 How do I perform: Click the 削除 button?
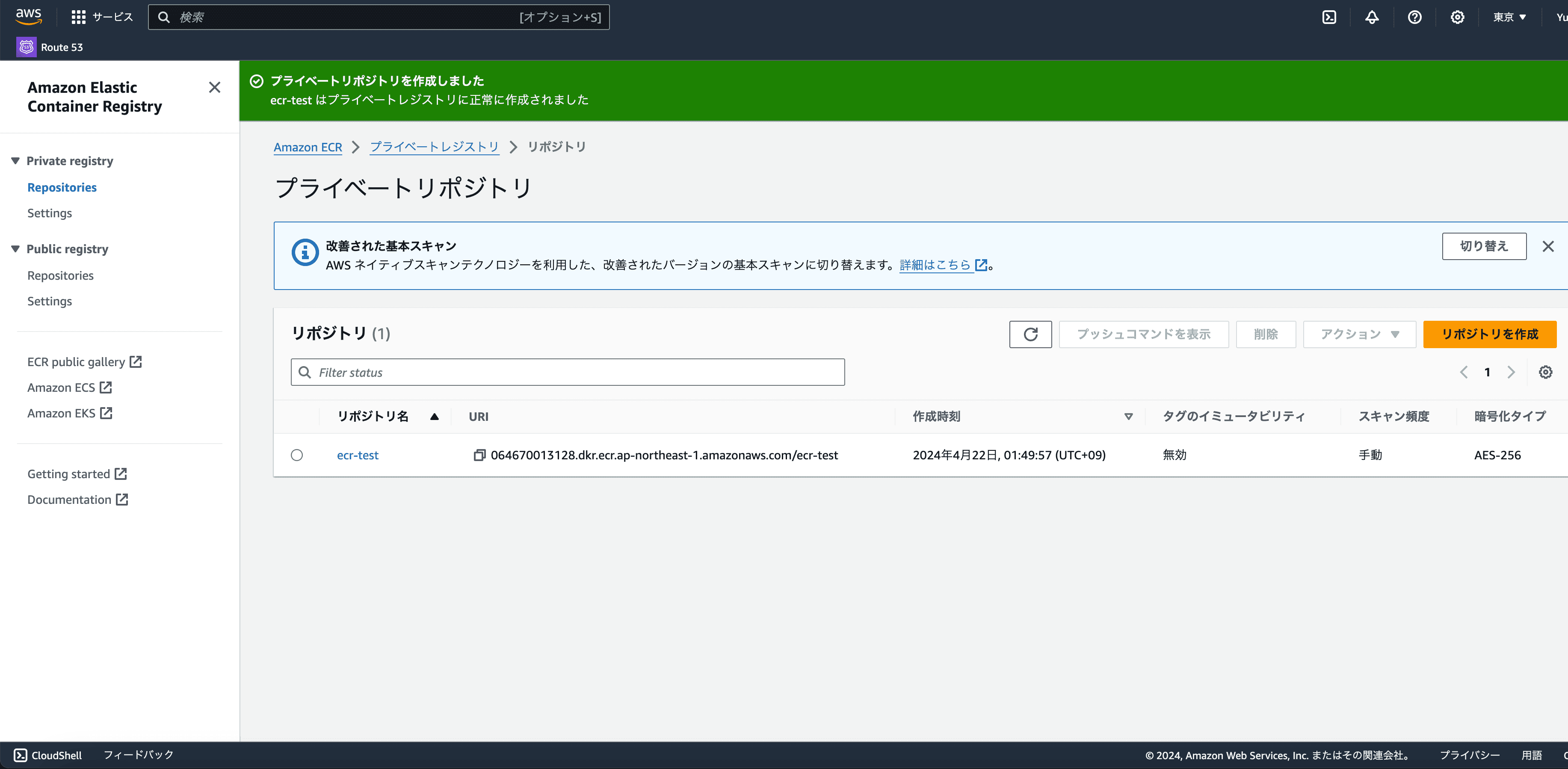1266,334
